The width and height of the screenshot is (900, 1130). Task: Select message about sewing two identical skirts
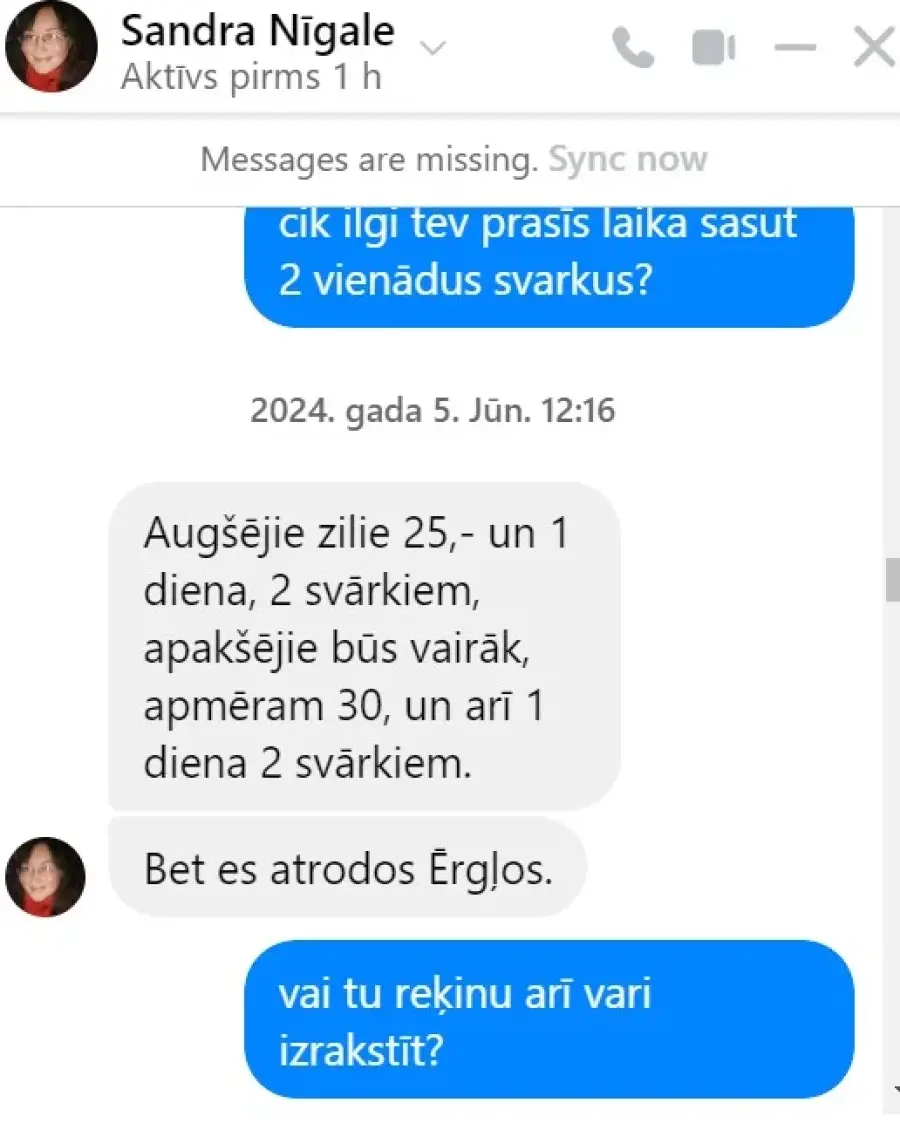point(549,266)
